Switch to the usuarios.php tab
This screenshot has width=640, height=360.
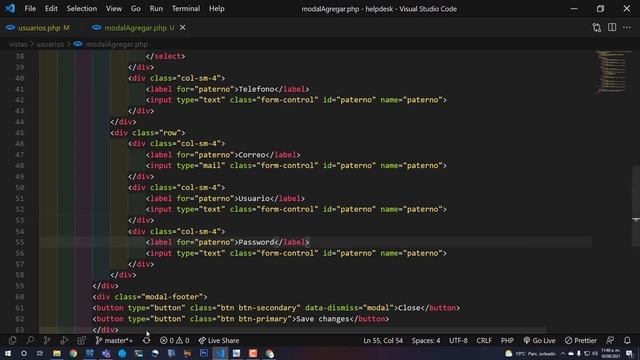pyautogui.click(x=38, y=28)
